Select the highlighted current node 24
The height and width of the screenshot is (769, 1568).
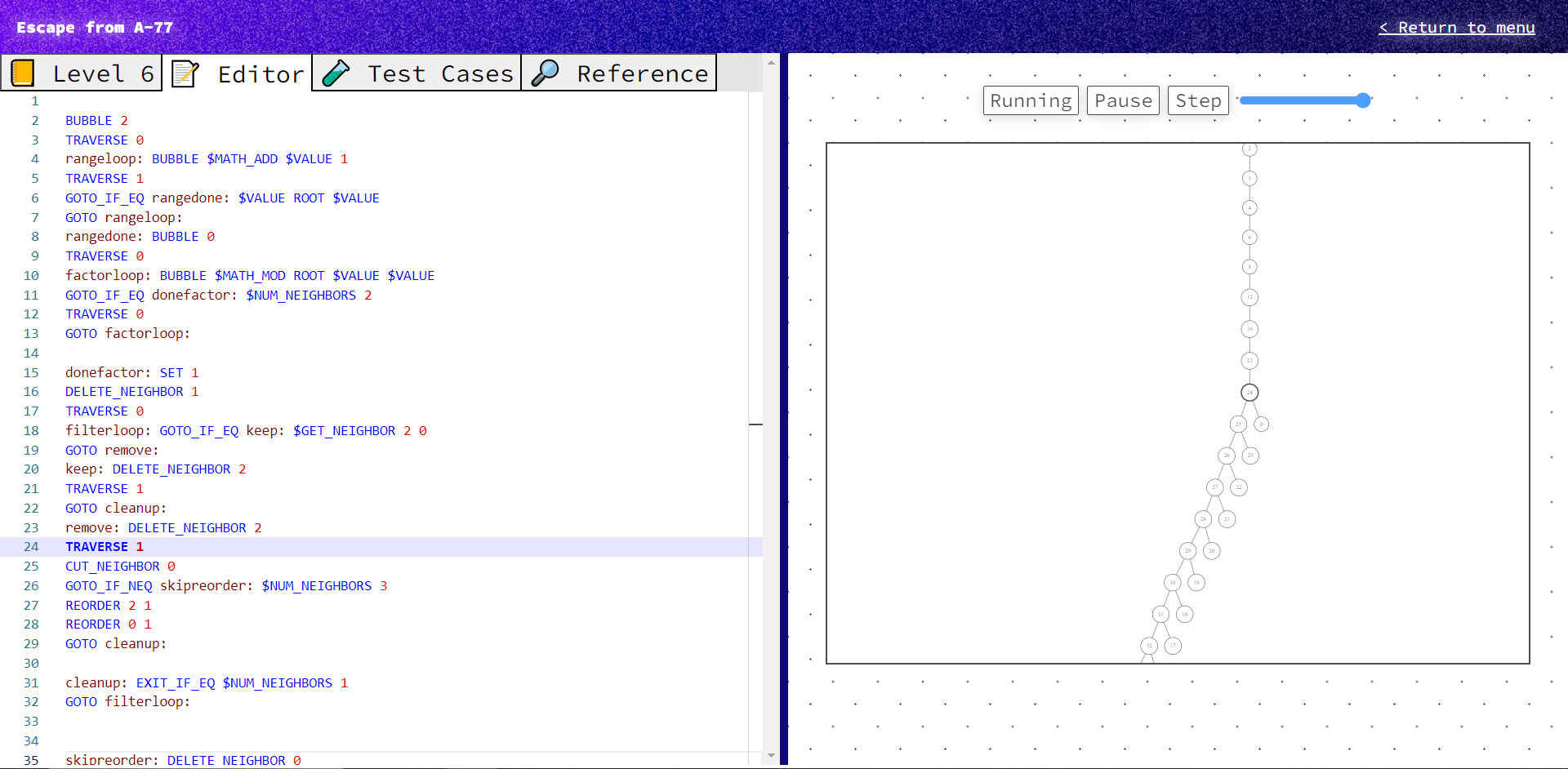pos(1249,393)
